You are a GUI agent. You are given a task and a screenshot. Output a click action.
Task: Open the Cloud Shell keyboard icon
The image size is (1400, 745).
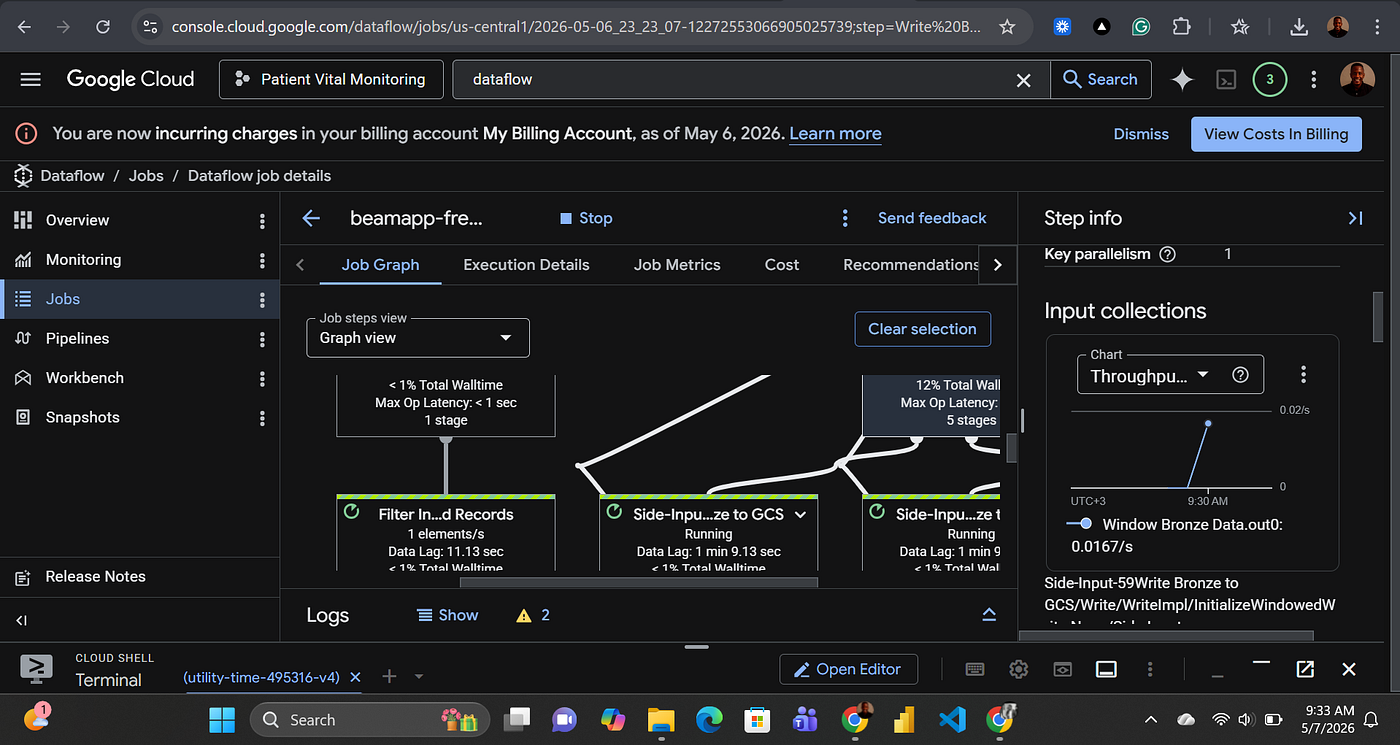pos(974,669)
